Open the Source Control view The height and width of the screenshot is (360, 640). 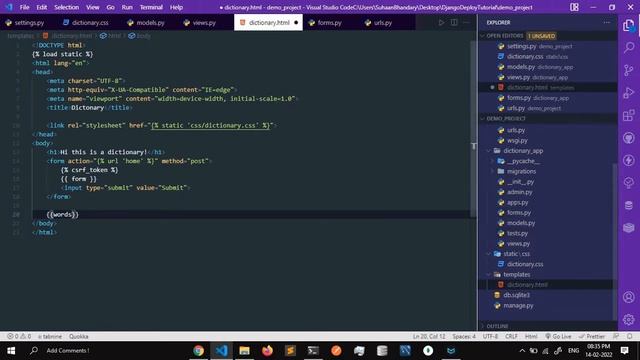click(629, 70)
